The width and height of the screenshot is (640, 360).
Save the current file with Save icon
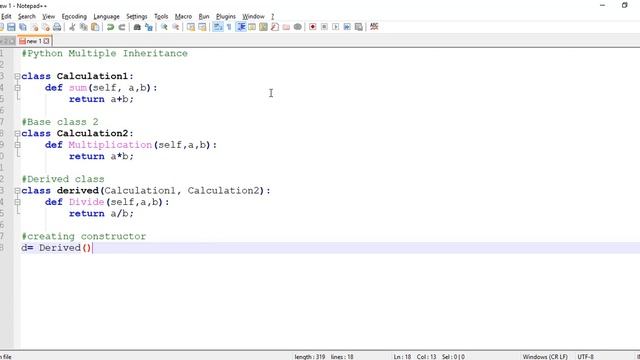[x=11, y=27]
